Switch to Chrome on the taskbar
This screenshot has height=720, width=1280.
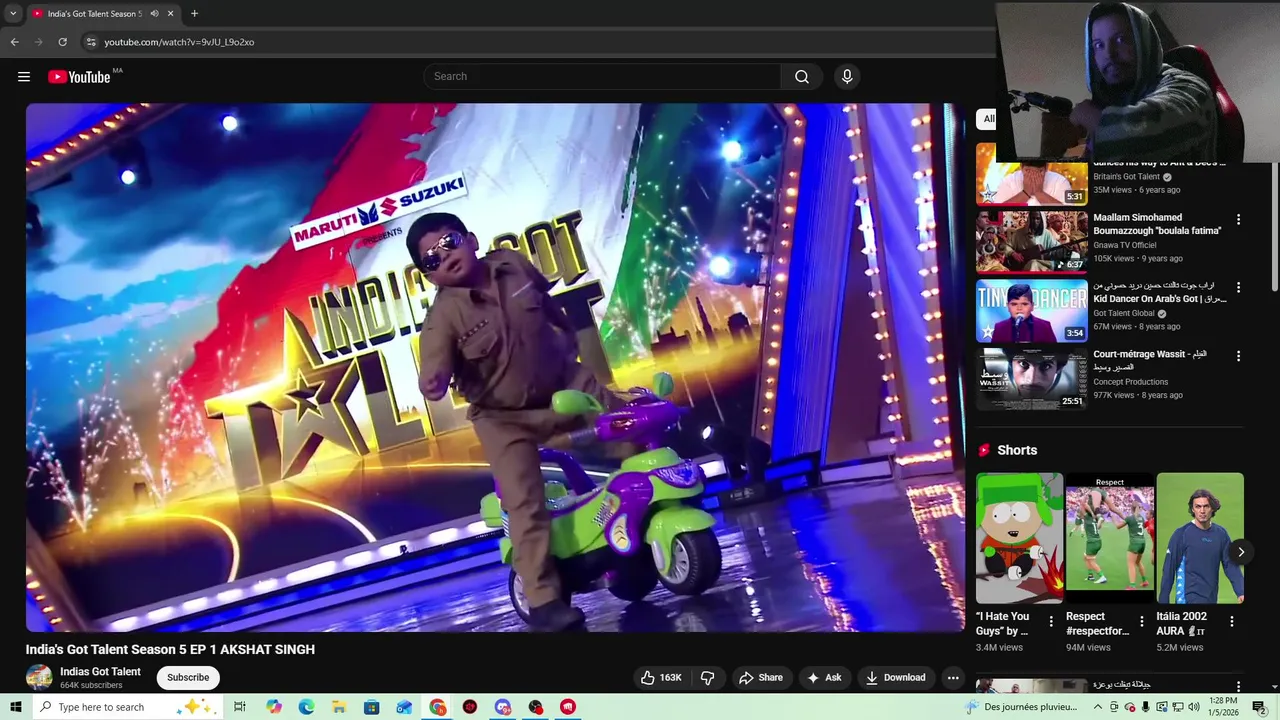click(438, 707)
